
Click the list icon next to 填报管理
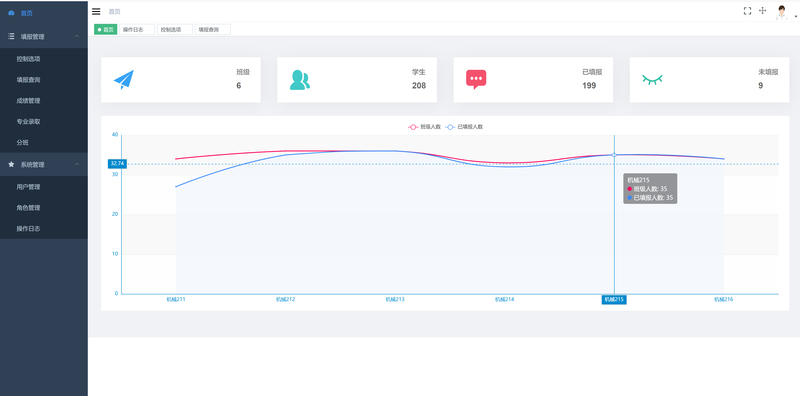11,36
